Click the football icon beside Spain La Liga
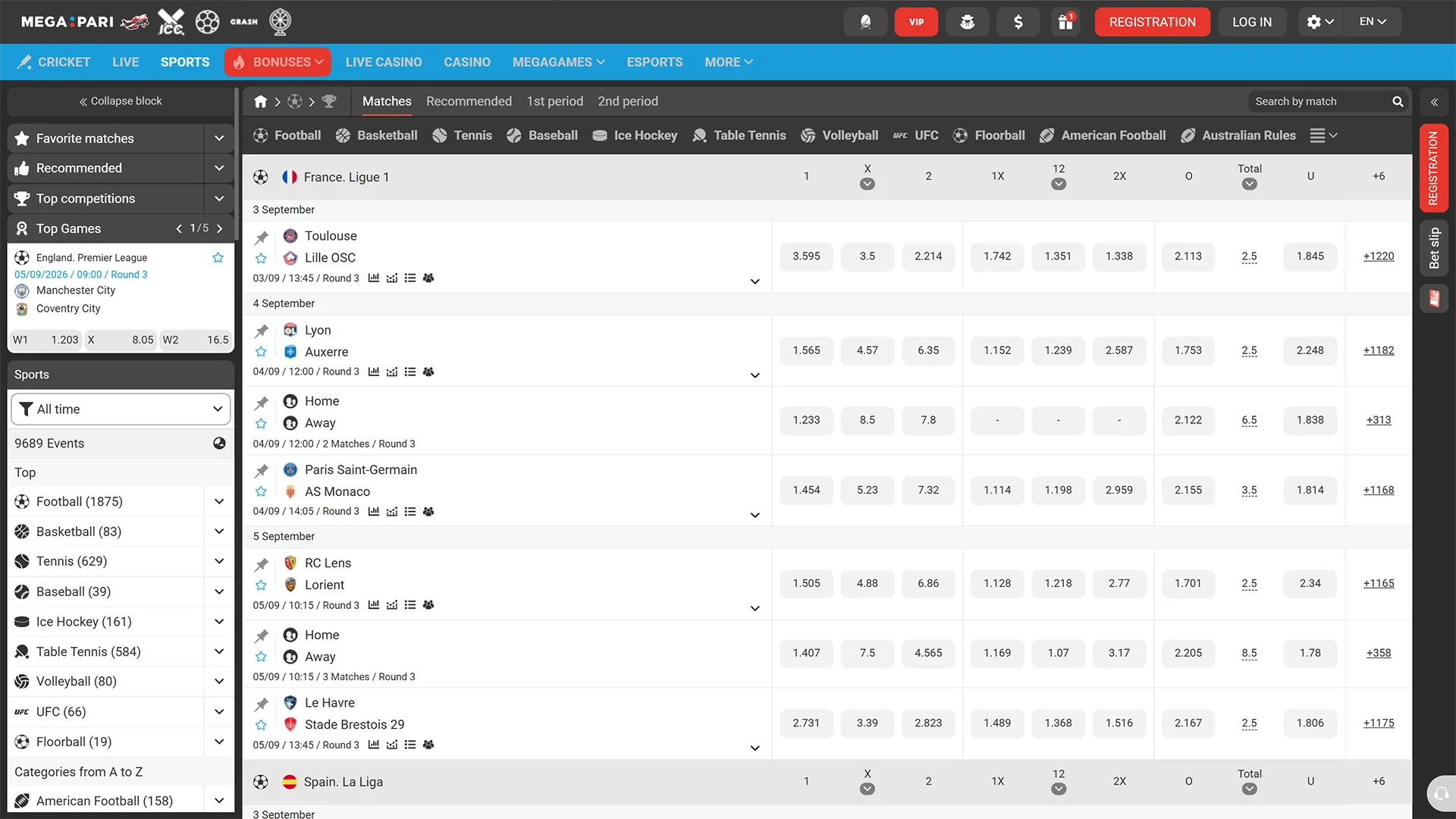Viewport: 1456px width, 819px height. coord(261,782)
